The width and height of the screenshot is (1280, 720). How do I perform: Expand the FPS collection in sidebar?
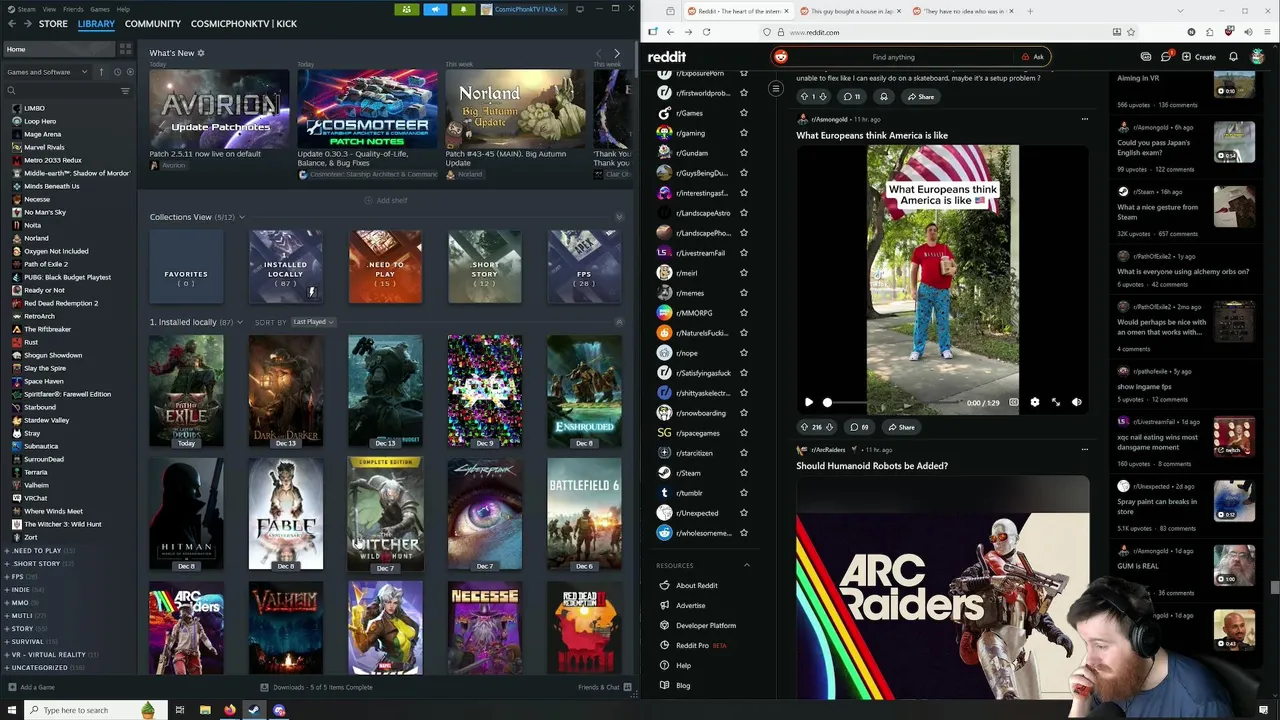click(7, 576)
